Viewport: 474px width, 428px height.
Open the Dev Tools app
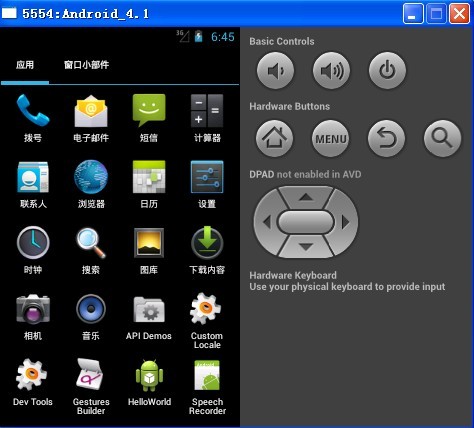[x=33, y=383]
